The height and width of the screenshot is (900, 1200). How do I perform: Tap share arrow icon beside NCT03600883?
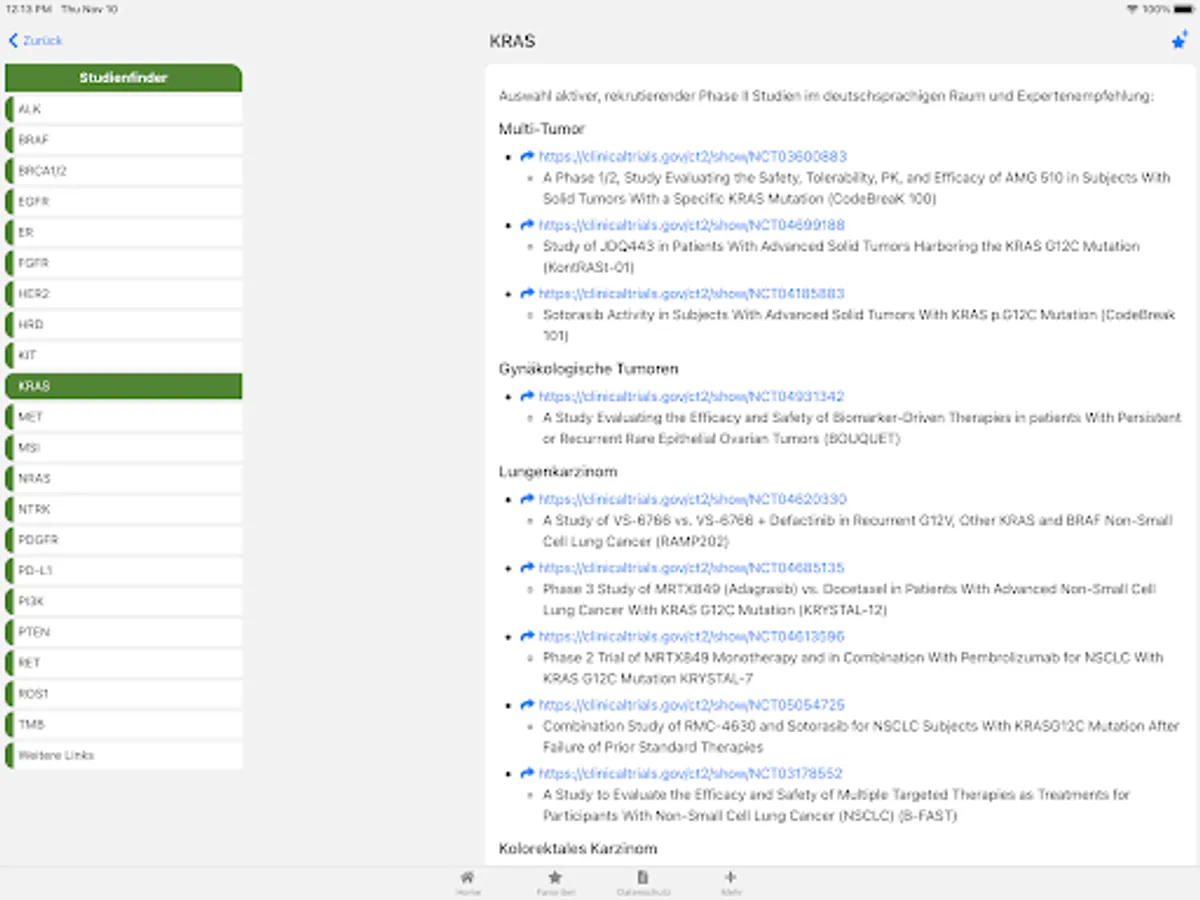coord(527,157)
